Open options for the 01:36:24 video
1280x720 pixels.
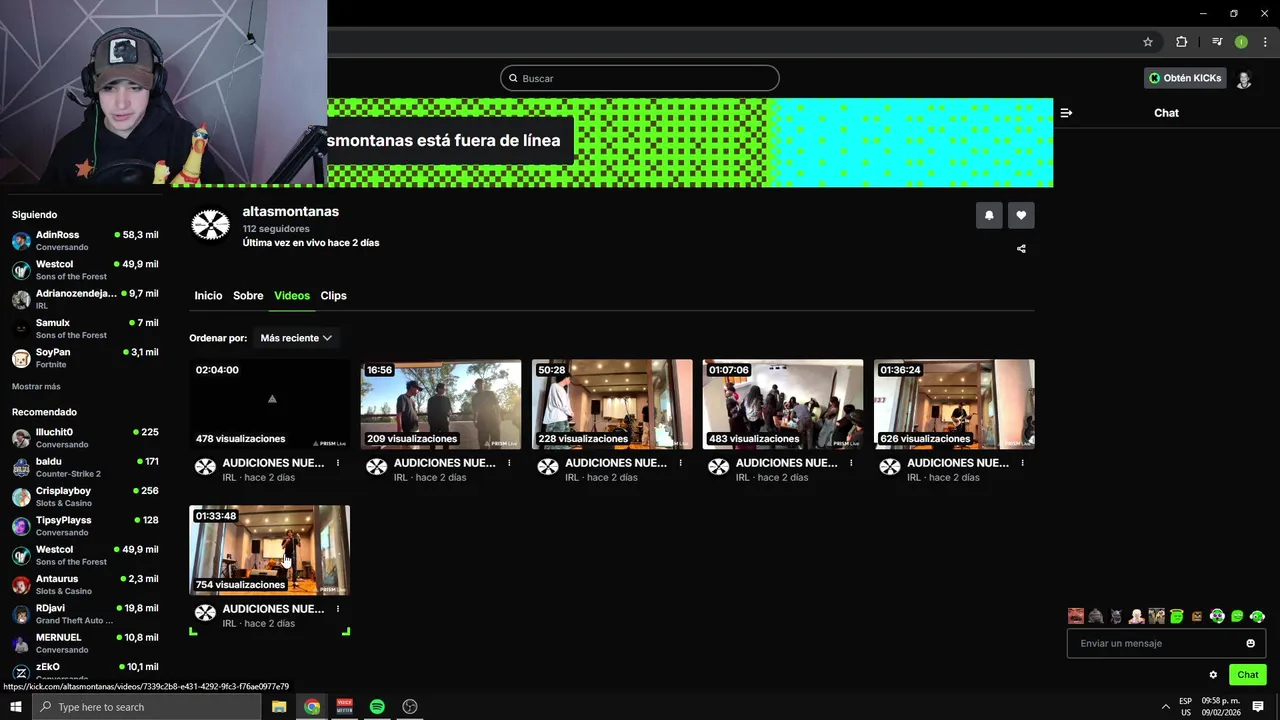(x=1022, y=463)
